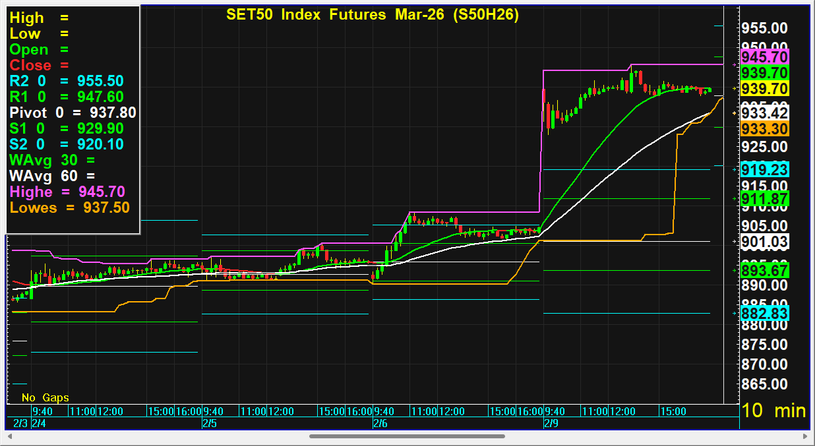Click the yellow 939.70 price marker
The height and width of the screenshot is (446, 815).
pos(765,88)
